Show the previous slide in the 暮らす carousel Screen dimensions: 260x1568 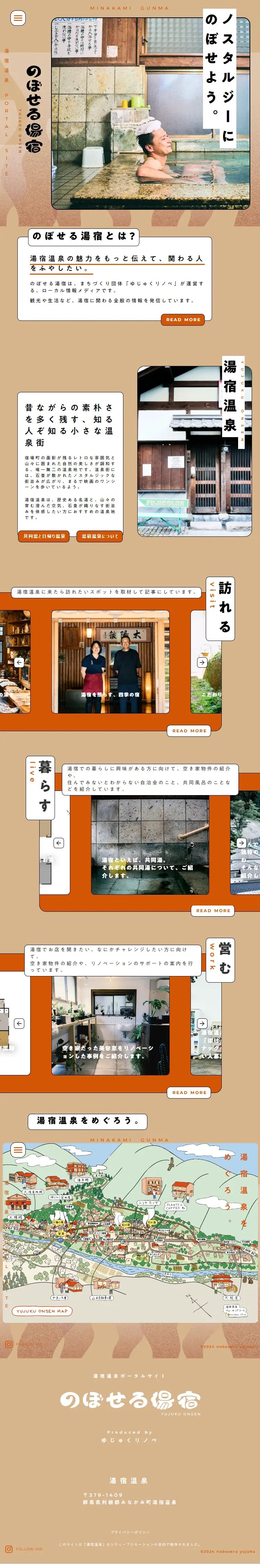[x=59, y=843]
